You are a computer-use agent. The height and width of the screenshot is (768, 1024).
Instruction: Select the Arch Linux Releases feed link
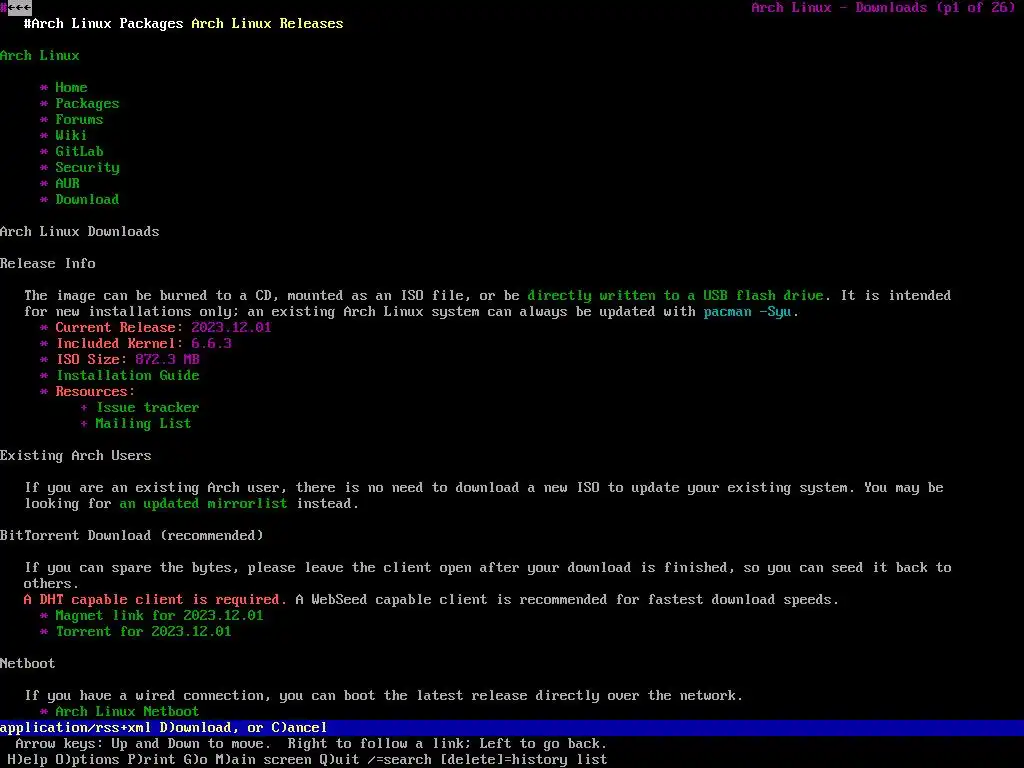point(267,23)
